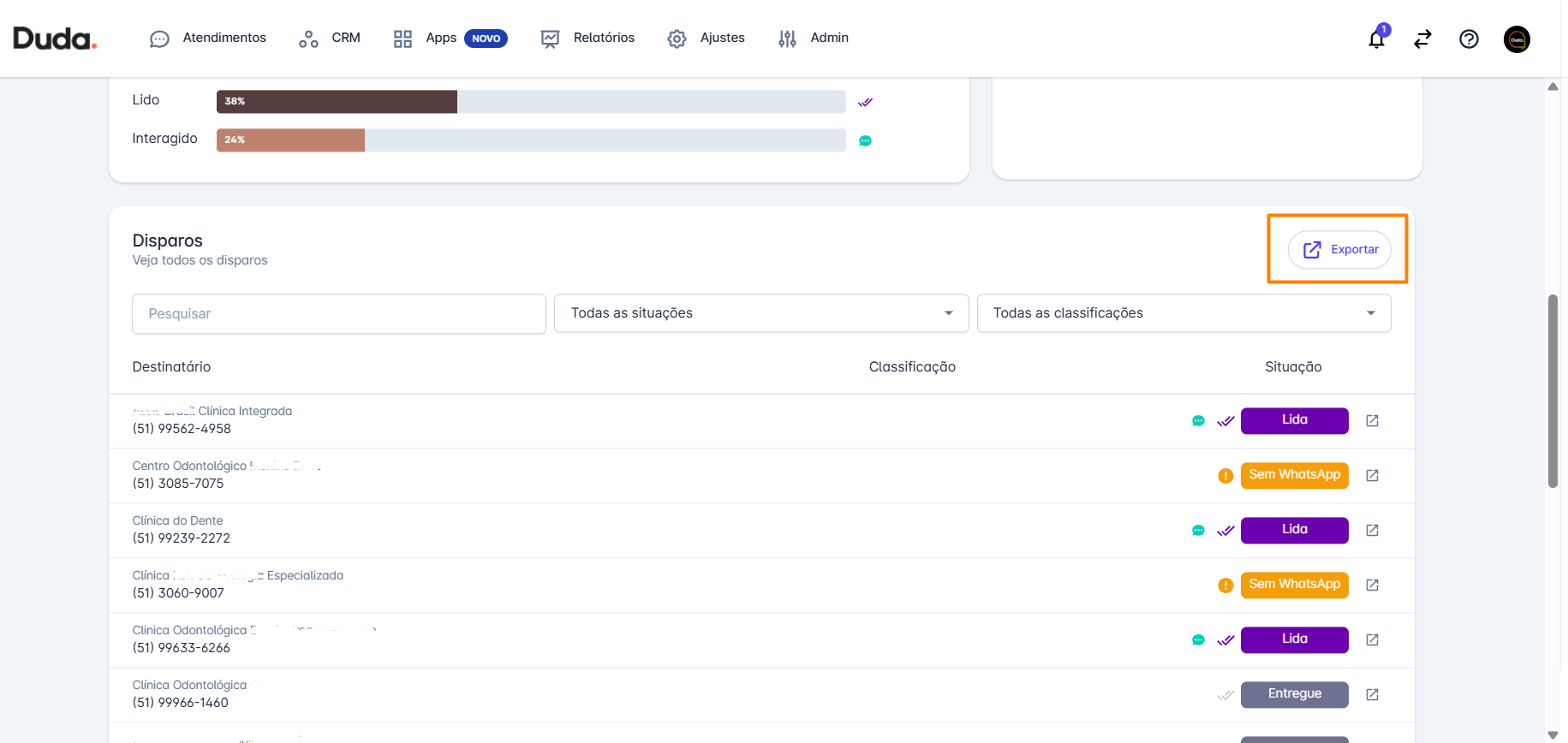The image size is (1568, 743).
Task: Open the Relatórios menu item
Action: tap(588, 39)
